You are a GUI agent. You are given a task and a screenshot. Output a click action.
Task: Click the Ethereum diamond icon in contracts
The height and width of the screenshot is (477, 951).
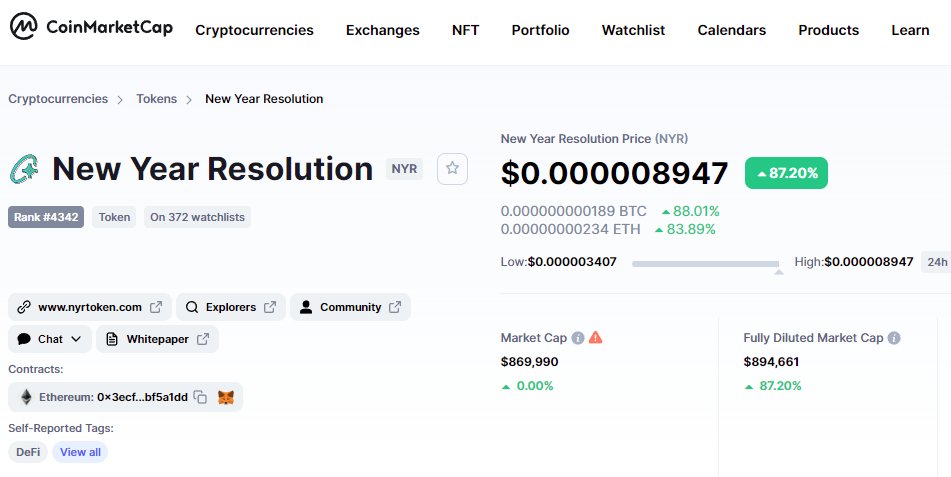coord(26,398)
